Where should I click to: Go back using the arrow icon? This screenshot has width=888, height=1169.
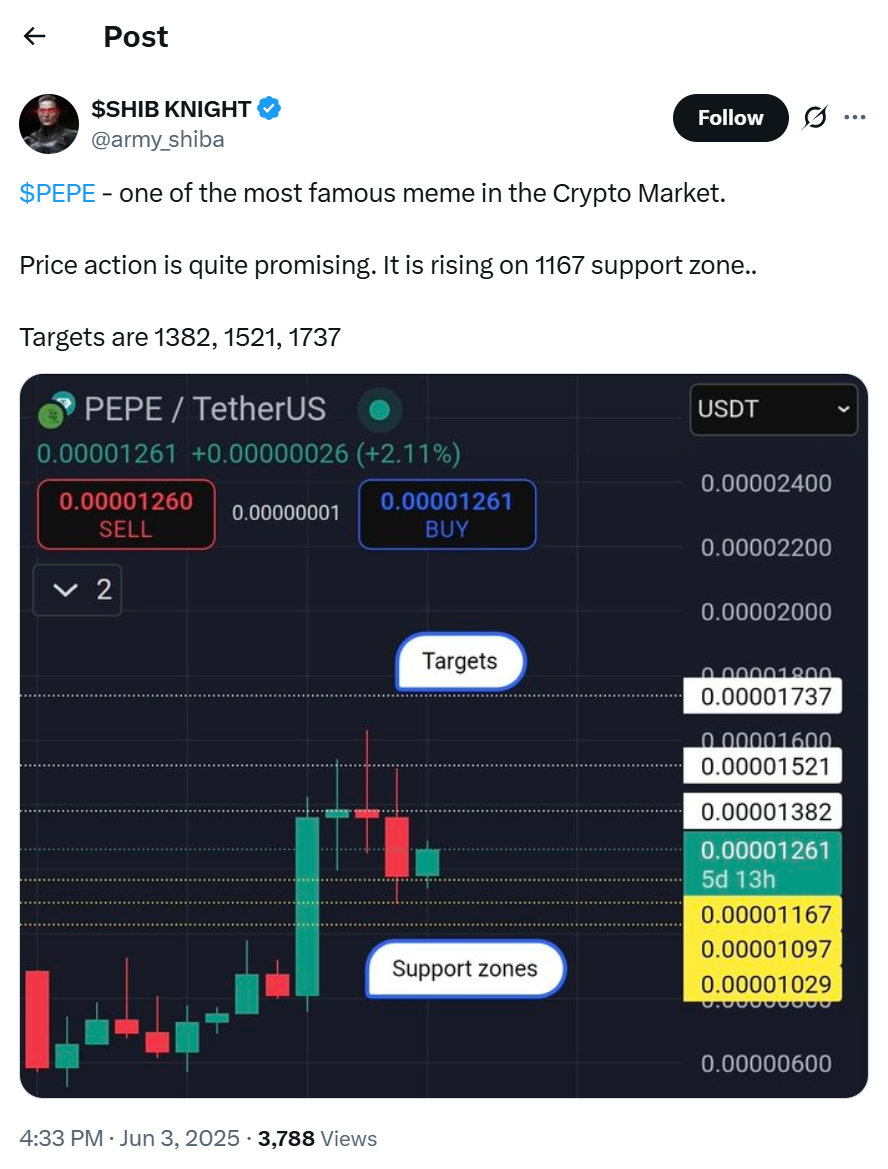click(x=34, y=36)
